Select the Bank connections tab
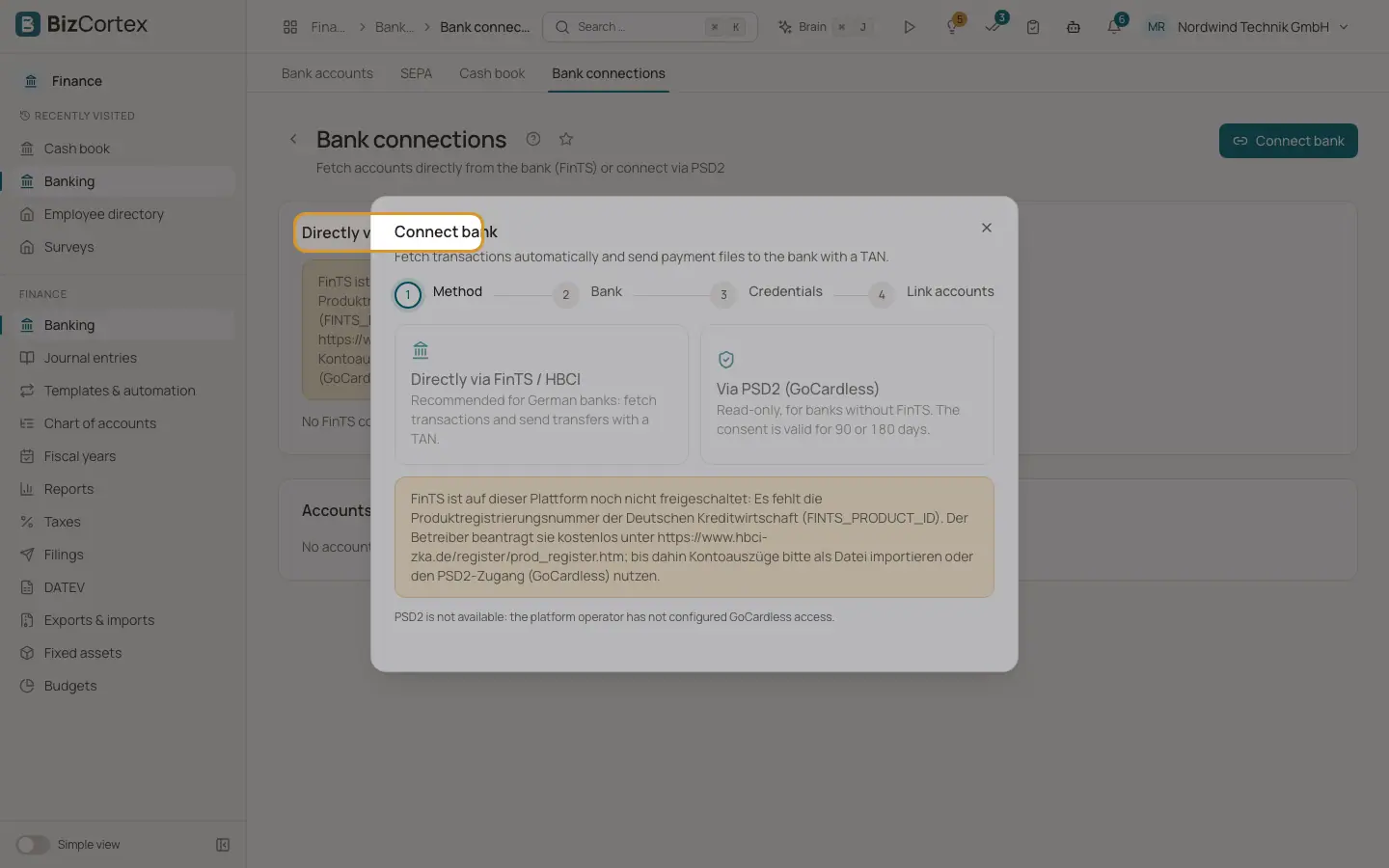 [609, 73]
